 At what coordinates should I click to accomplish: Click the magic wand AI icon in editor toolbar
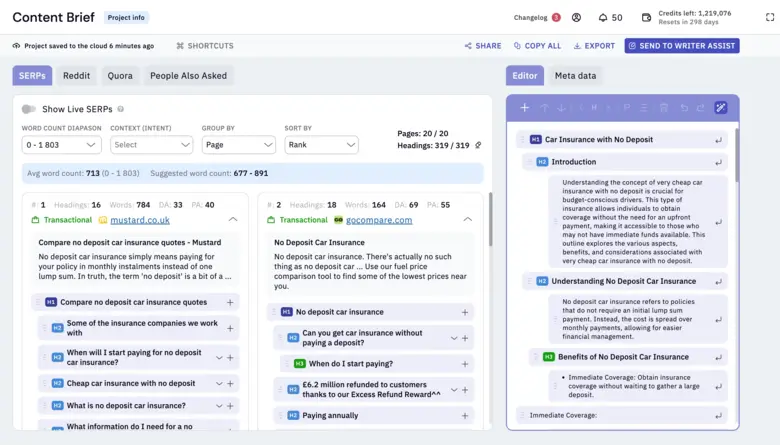[x=721, y=108]
